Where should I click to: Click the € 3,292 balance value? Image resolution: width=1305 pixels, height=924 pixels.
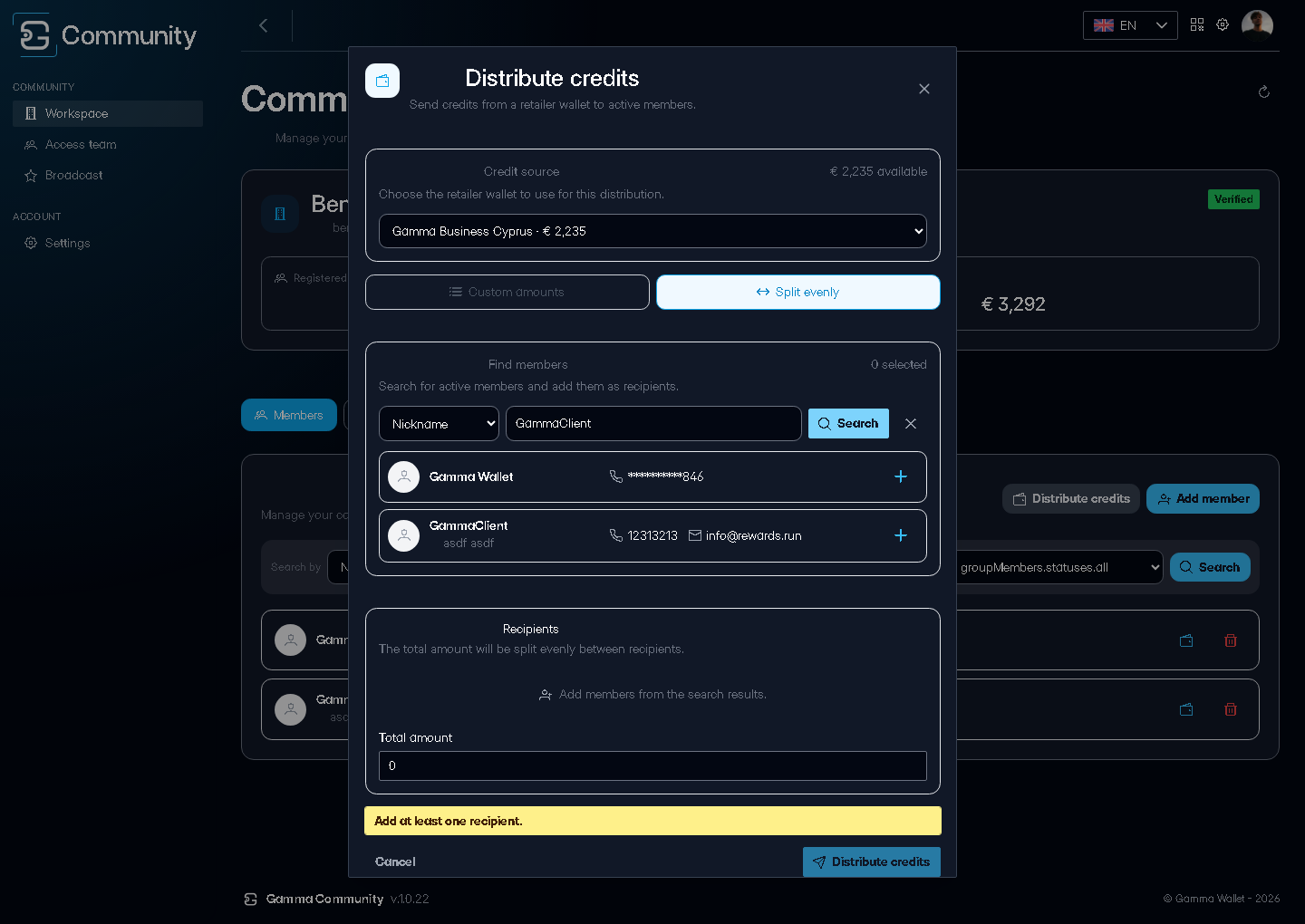[x=1013, y=304]
